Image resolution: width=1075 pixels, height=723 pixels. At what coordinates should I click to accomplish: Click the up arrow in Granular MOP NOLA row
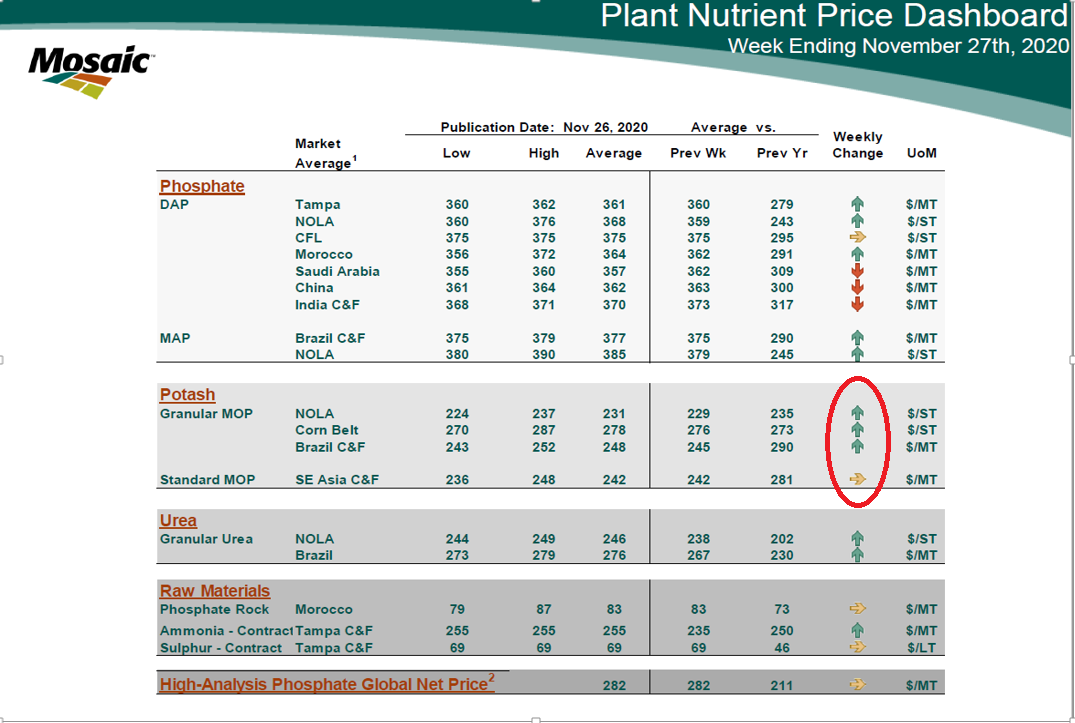[x=857, y=413]
